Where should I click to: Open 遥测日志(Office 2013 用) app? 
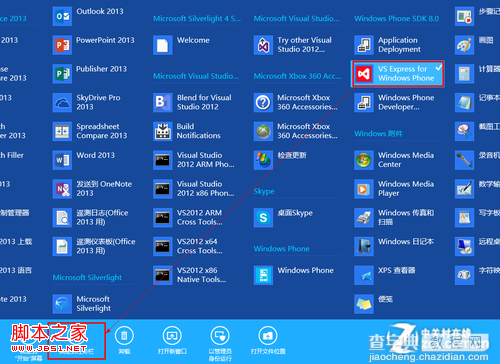click(91, 217)
